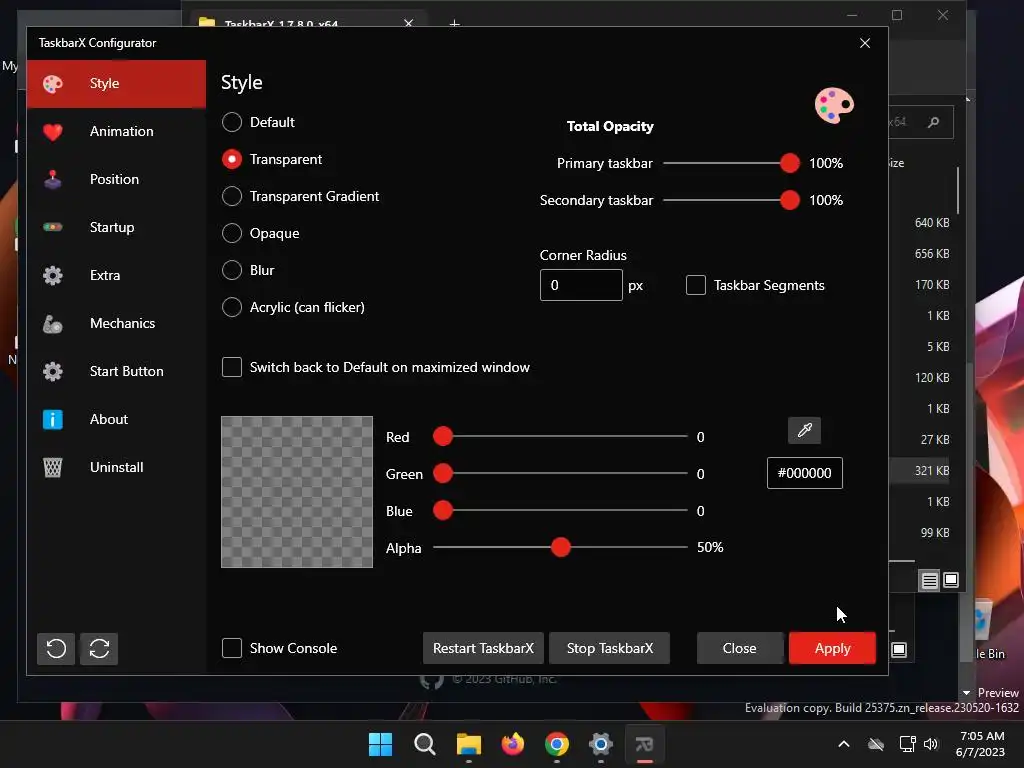Open the Start Button settings tab

tap(116, 371)
